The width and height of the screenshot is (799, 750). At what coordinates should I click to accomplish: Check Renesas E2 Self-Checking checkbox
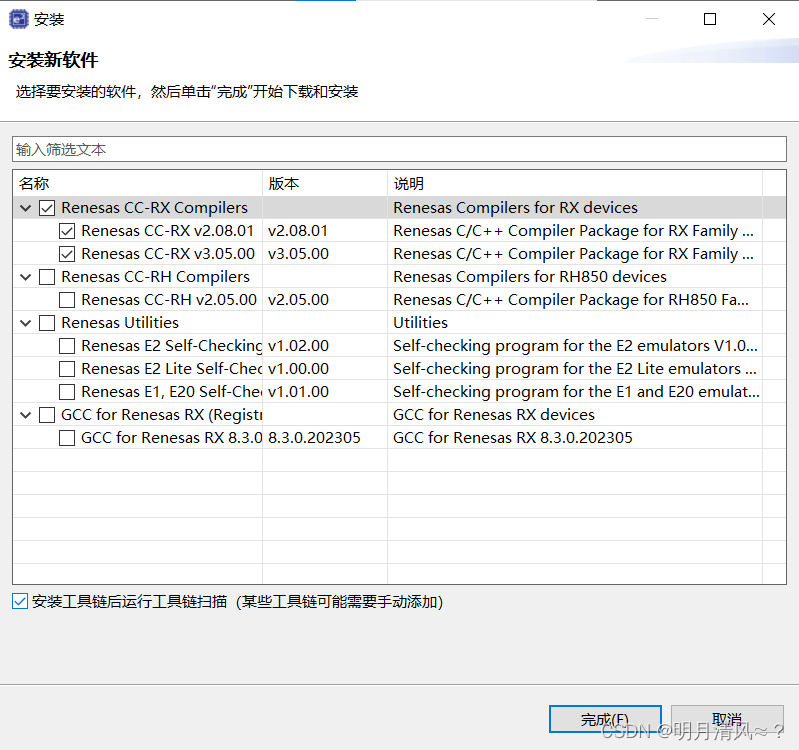[x=67, y=345]
